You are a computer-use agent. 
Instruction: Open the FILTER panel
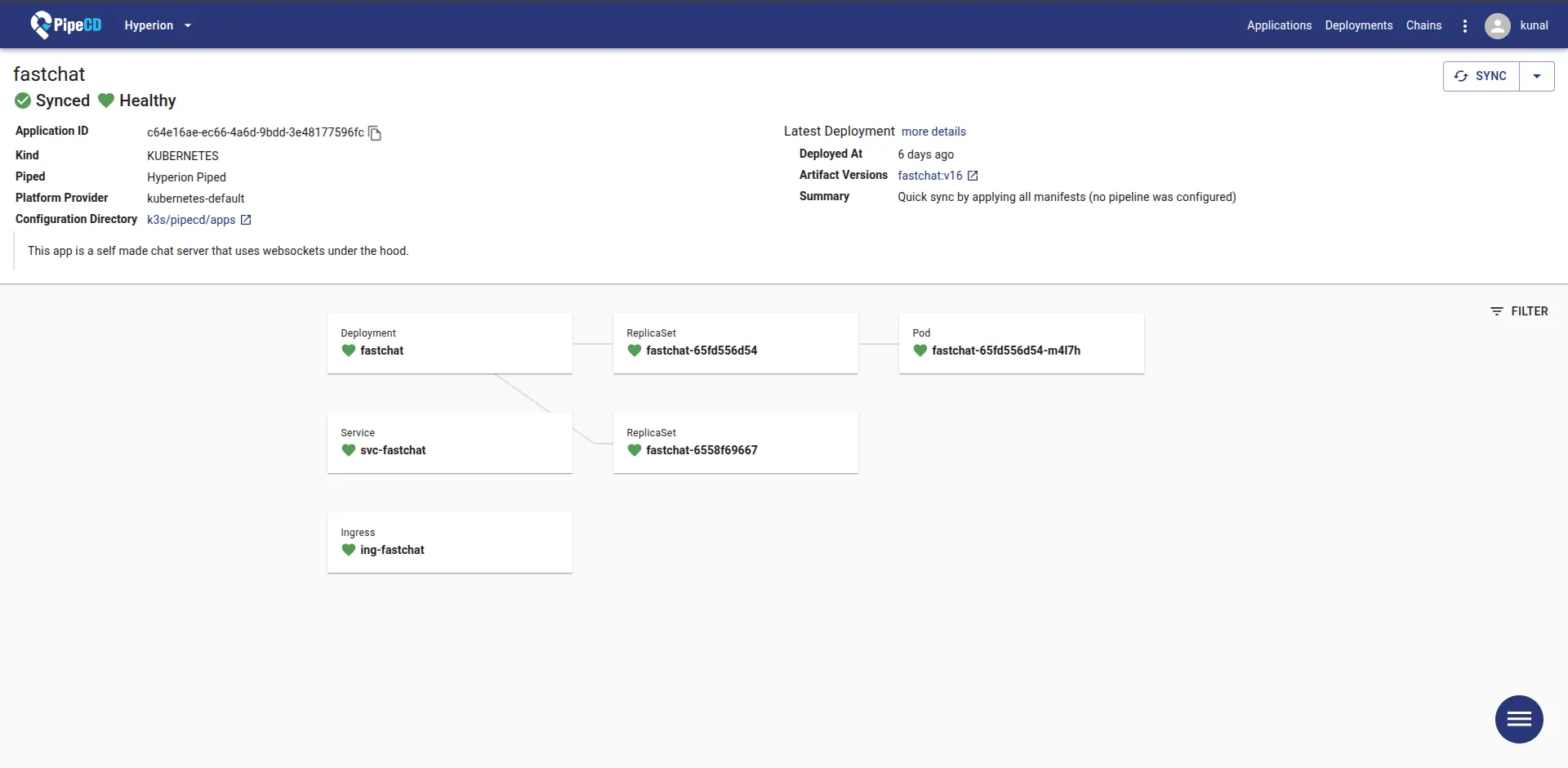[x=1519, y=311]
